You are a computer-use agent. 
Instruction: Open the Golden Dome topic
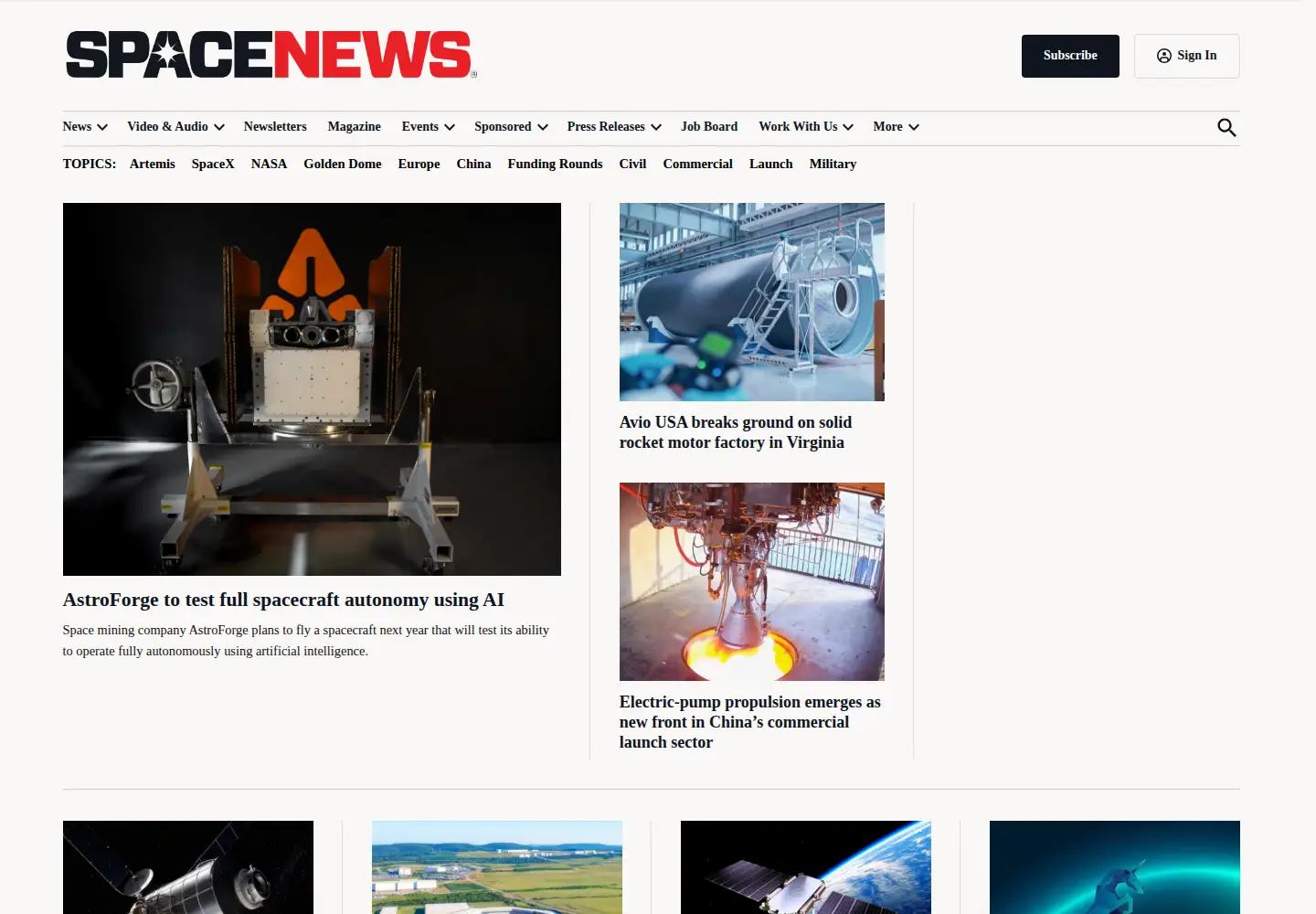[343, 165]
